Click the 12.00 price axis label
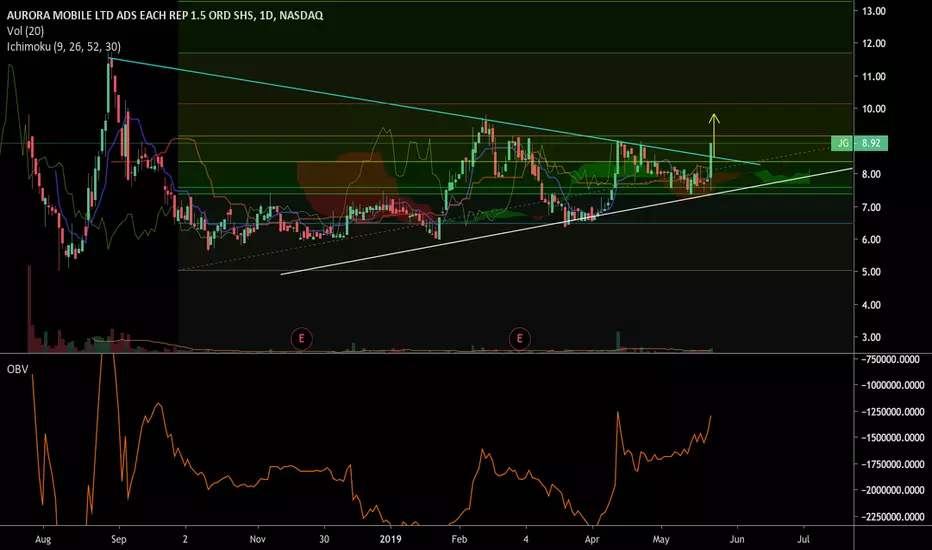The image size is (932, 550). [873, 43]
